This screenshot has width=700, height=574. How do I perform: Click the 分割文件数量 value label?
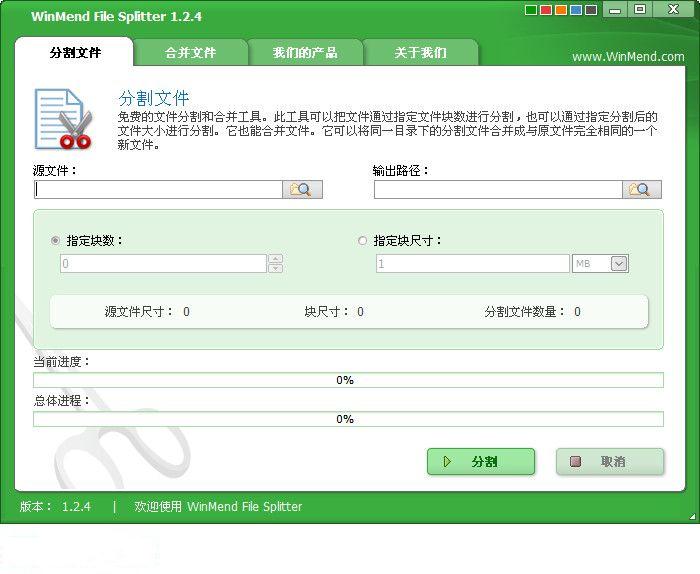coord(533,312)
